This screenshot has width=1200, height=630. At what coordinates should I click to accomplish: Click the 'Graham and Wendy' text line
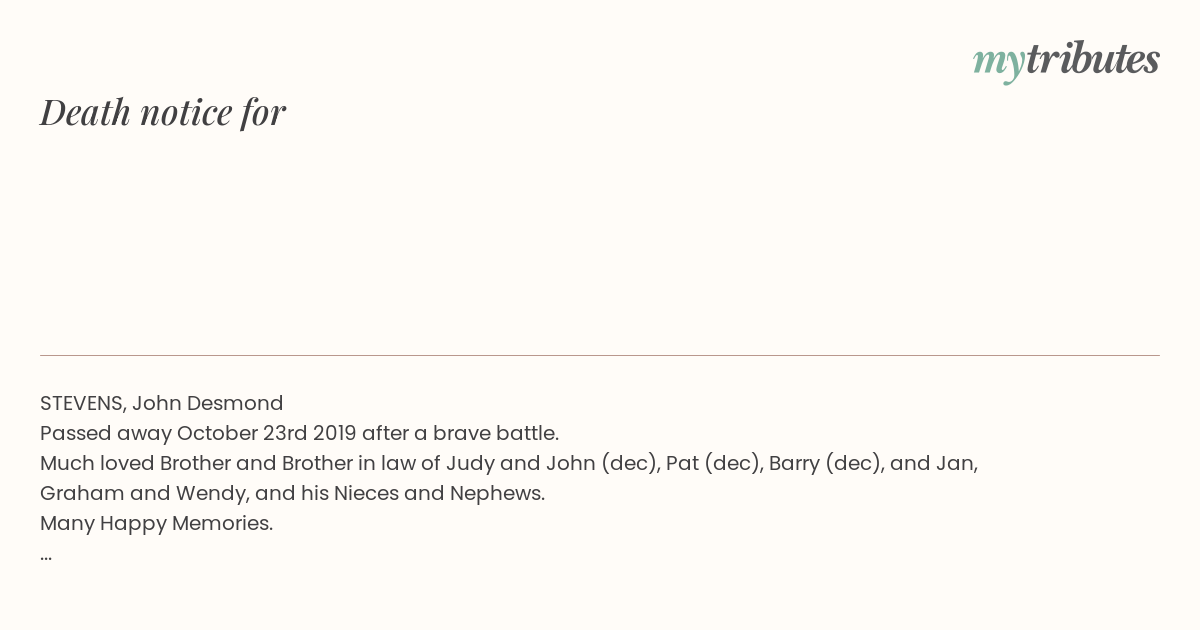[292, 493]
